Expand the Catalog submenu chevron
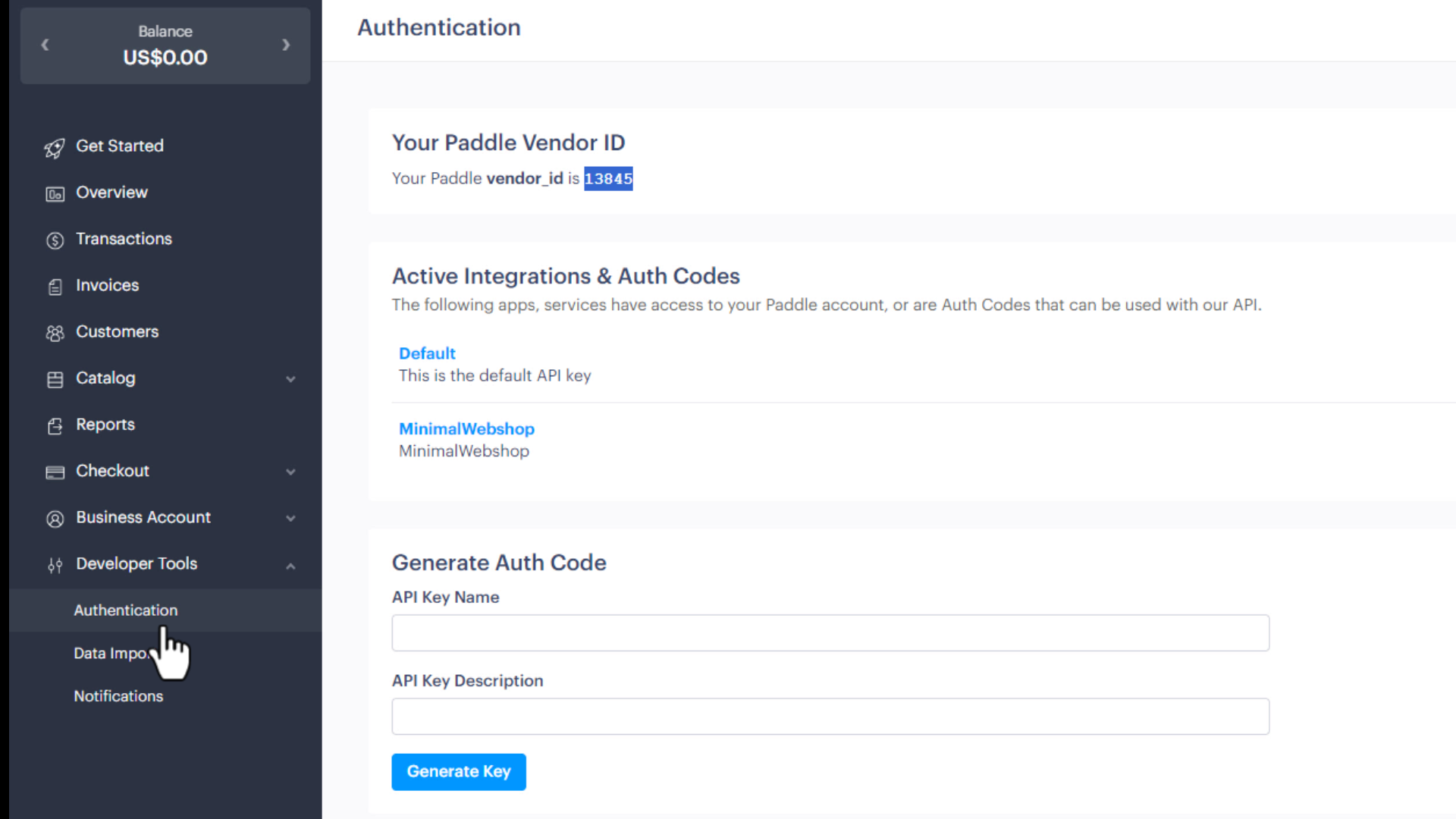1456x819 pixels. [290, 379]
